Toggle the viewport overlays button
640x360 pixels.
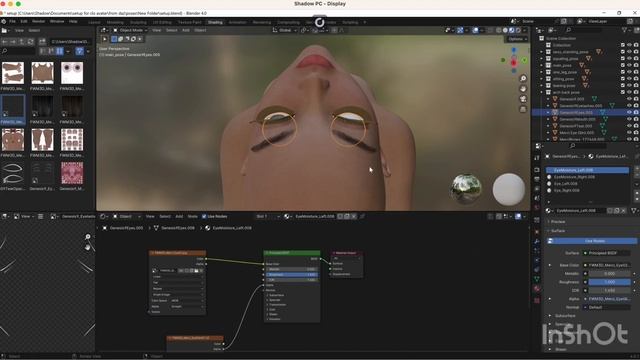click(476, 30)
